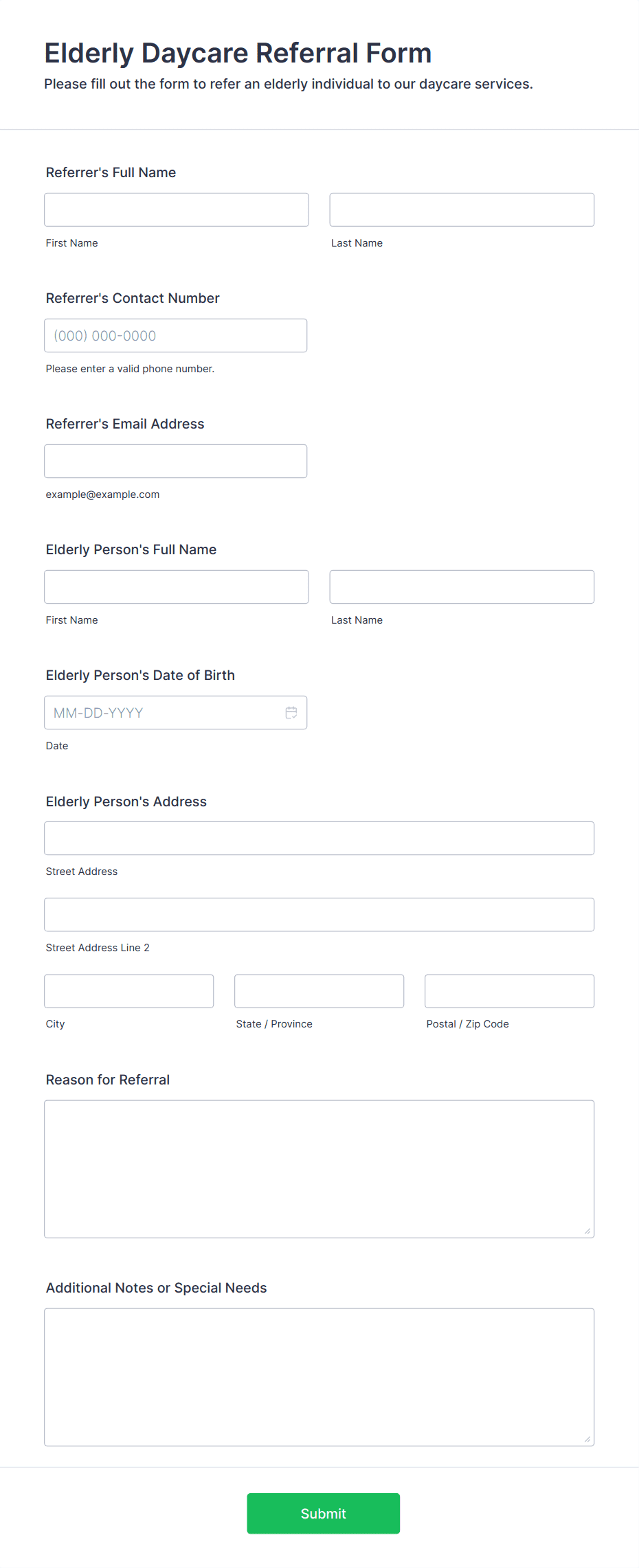Click the Referrer's Email Address label
This screenshot has width=639, height=1568.
(125, 424)
